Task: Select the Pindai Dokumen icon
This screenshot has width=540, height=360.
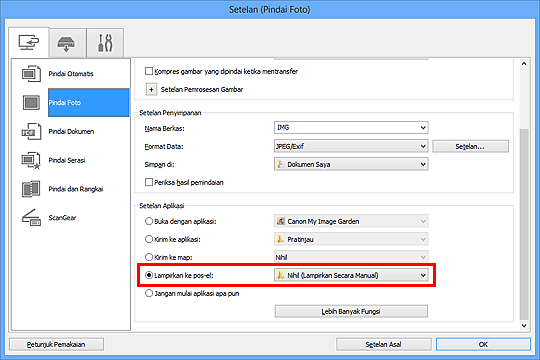Action: click(31, 132)
